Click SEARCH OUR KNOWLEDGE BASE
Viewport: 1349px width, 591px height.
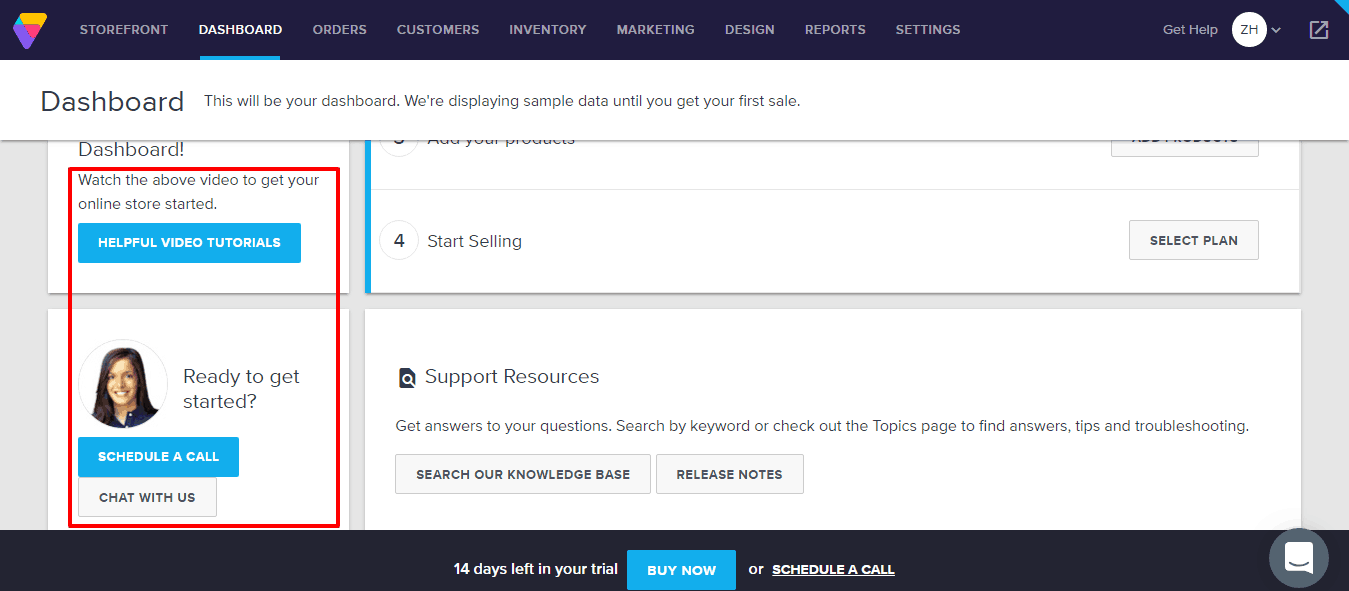[522, 473]
